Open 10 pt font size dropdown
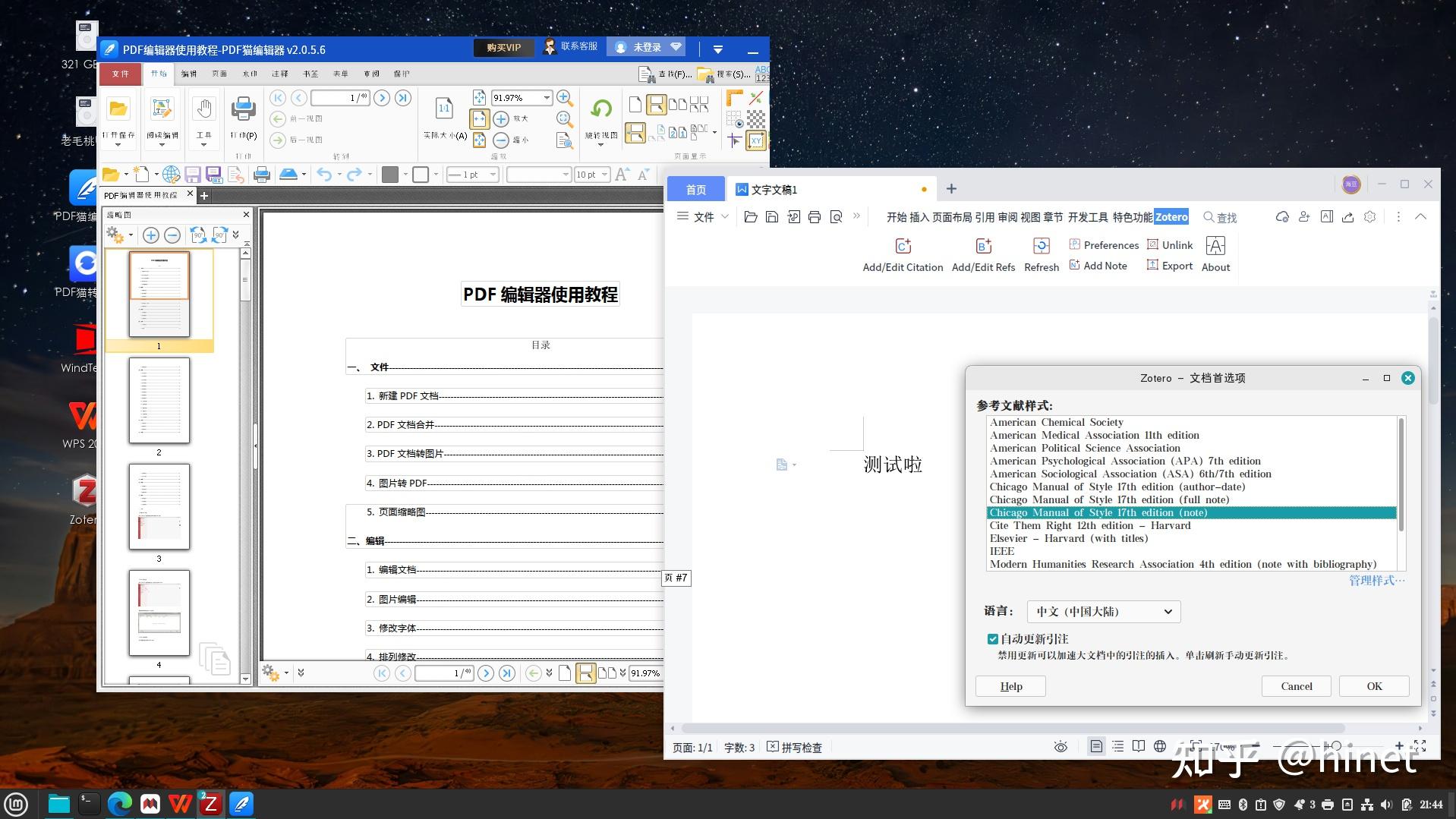The height and width of the screenshot is (819, 1456). 604,175
